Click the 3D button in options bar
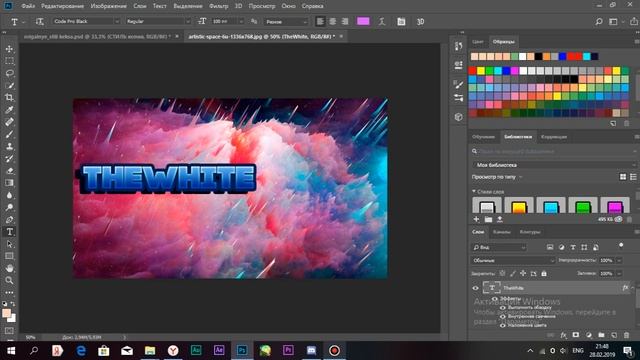 click(420, 22)
